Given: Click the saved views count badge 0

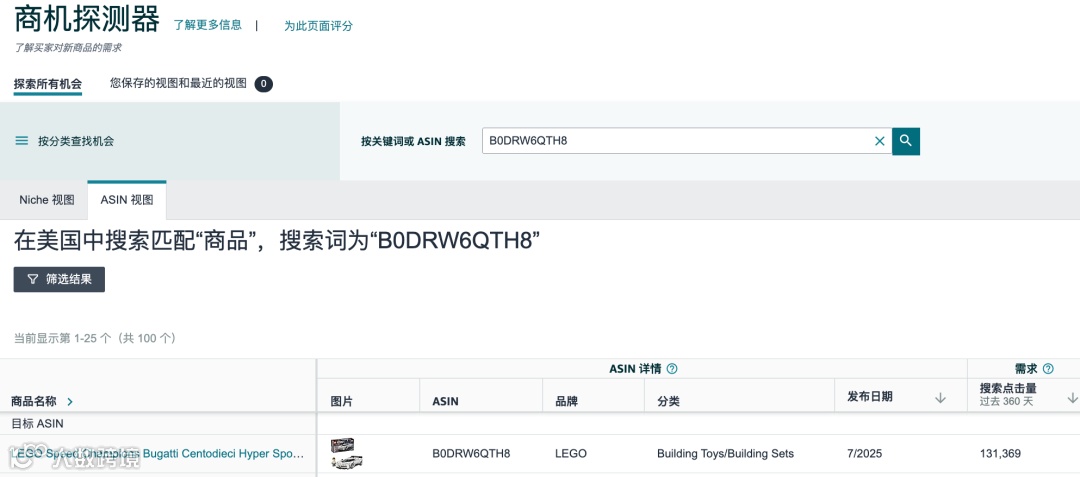Looking at the screenshot, I should click(x=264, y=84).
